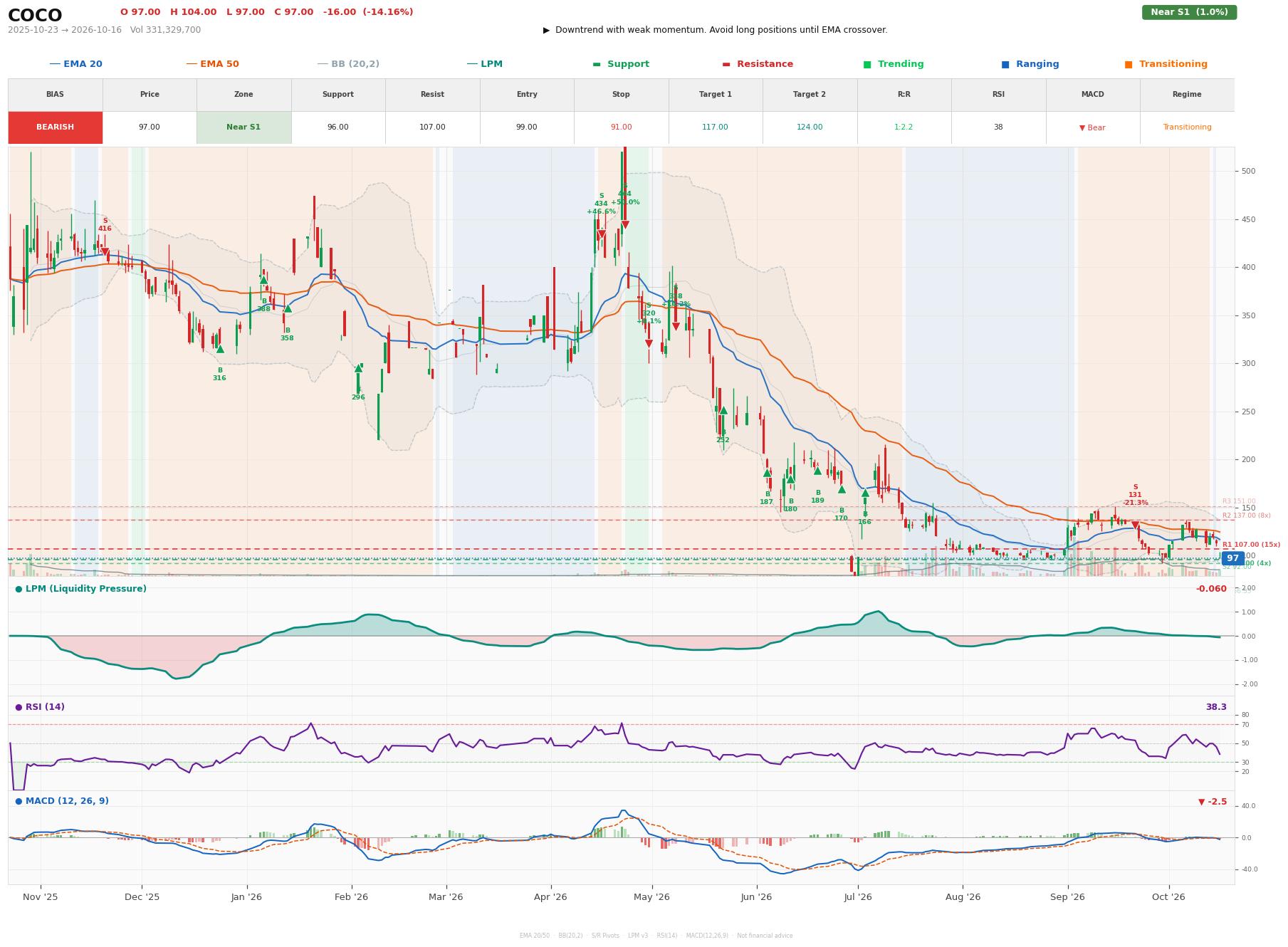The height and width of the screenshot is (947, 1288).
Task: Click the LPM (Liquidity Pressure) panel title
Action: (x=81, y=589)
